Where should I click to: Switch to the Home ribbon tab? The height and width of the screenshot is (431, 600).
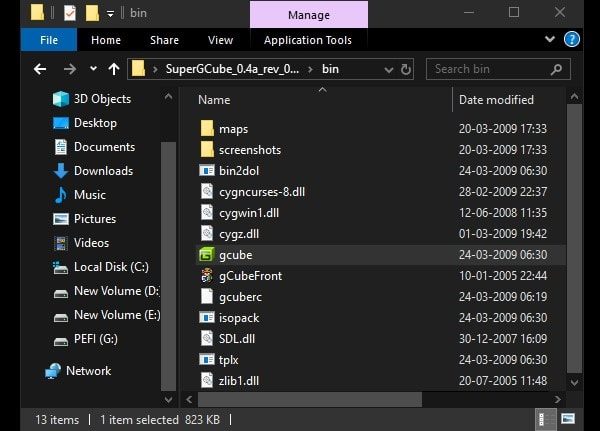tap(106, 40)
